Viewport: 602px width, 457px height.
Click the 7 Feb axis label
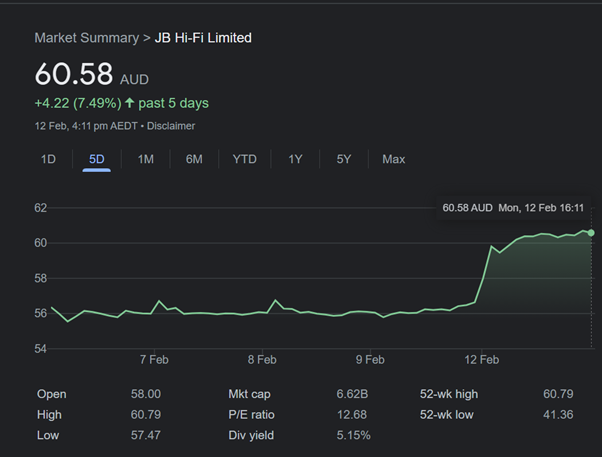(x=154, y=359)
